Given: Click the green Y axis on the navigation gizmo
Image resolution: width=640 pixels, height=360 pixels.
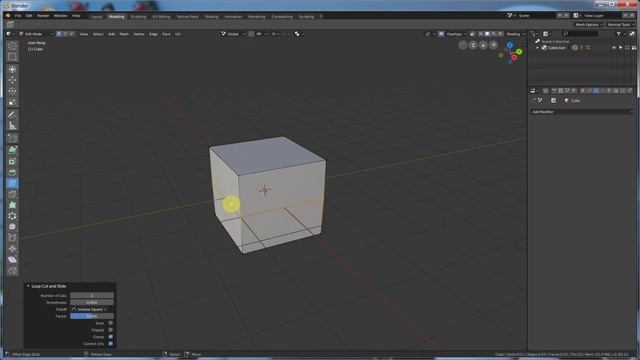Looking at the screenshot, I should (x=519, y=52).
